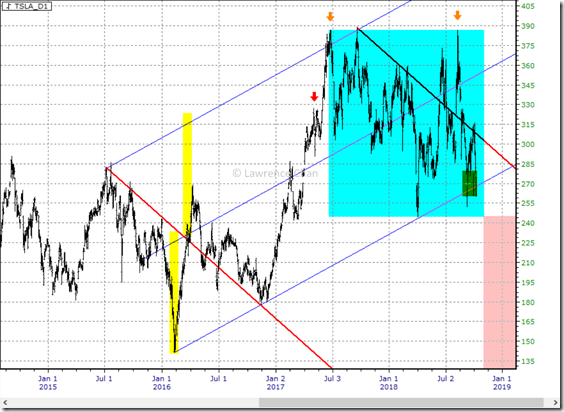This screenshot has height=412, width=564.
Task: Click the left orange down arrow marker
Action: point(330,16)
